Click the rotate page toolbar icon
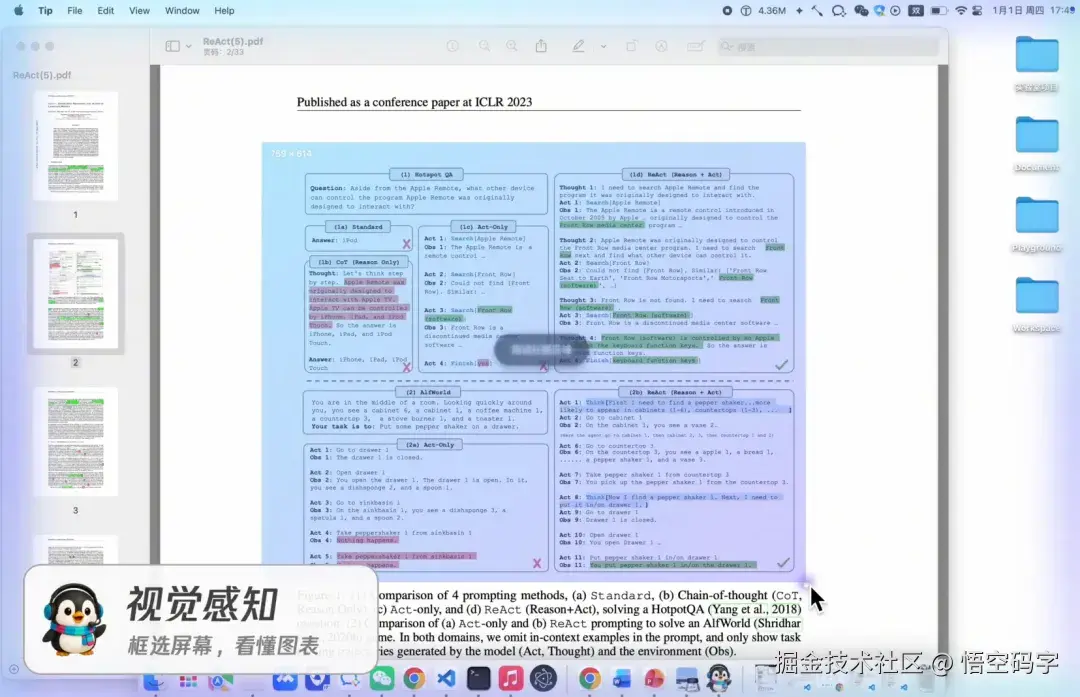The width and height of the screenshot is (1080, 697). 631,45
